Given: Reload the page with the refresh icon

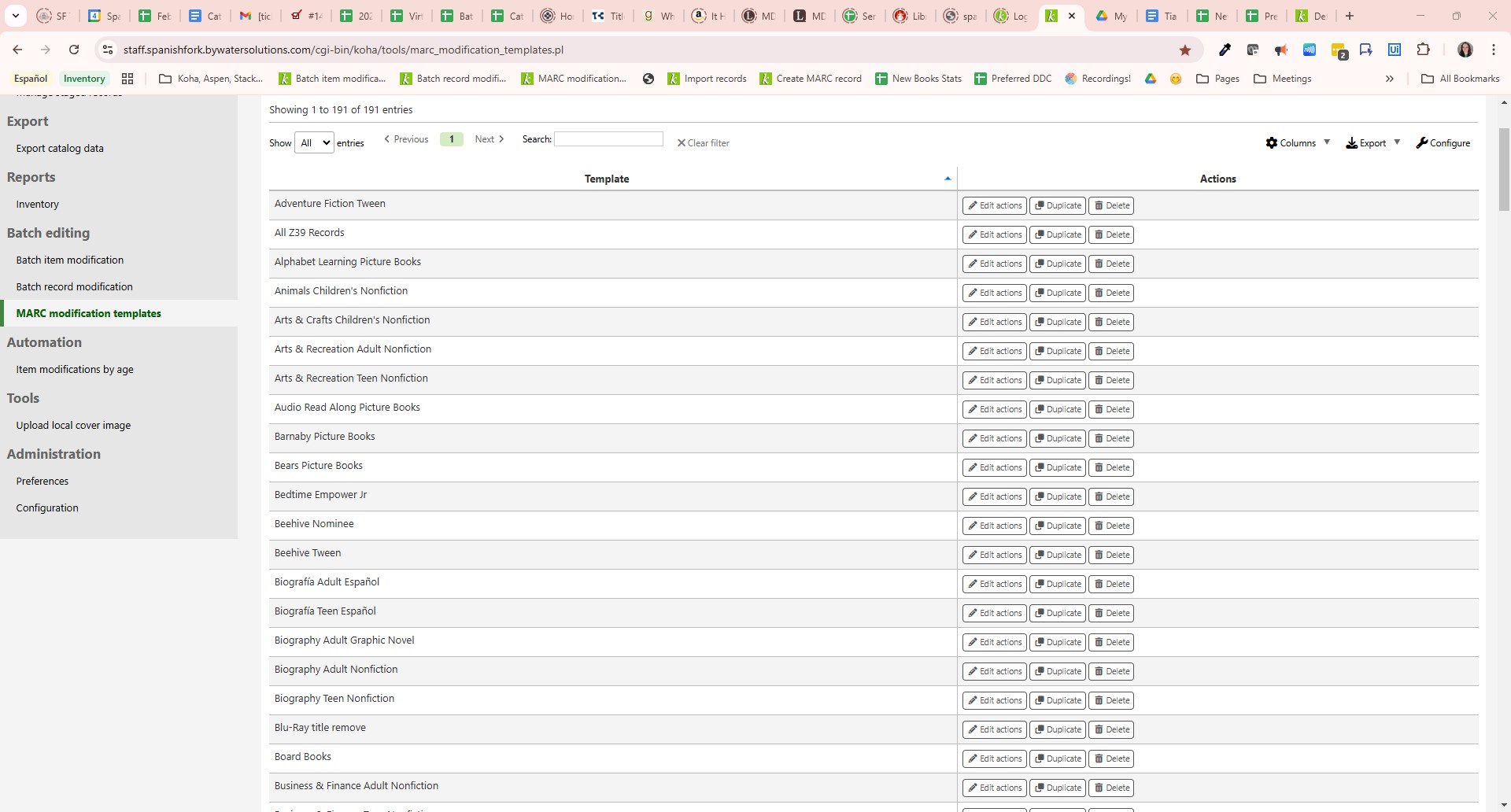Looking at the screenshot, I should [x=74, y=50].
